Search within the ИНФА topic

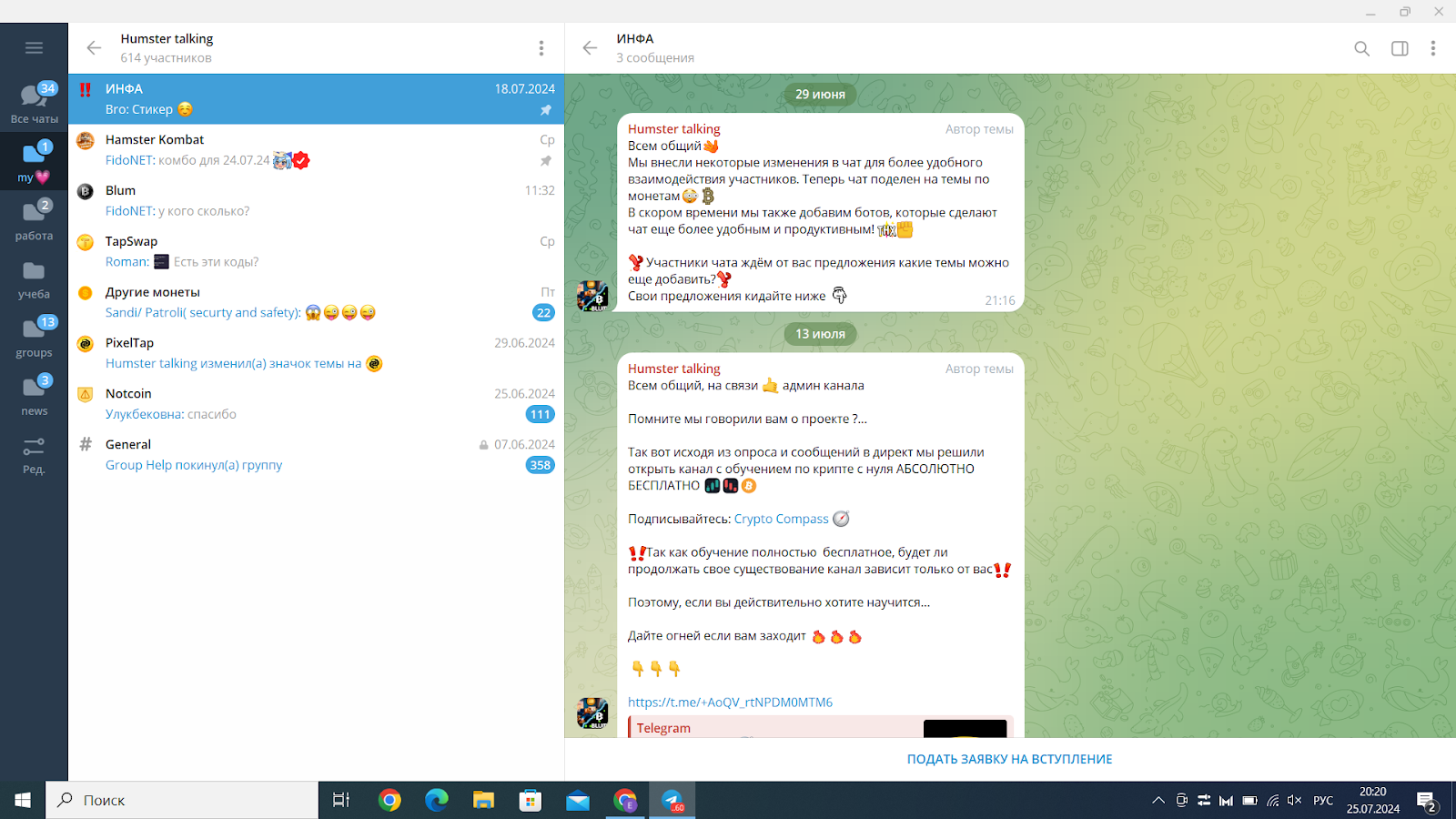pos(1361,48)
